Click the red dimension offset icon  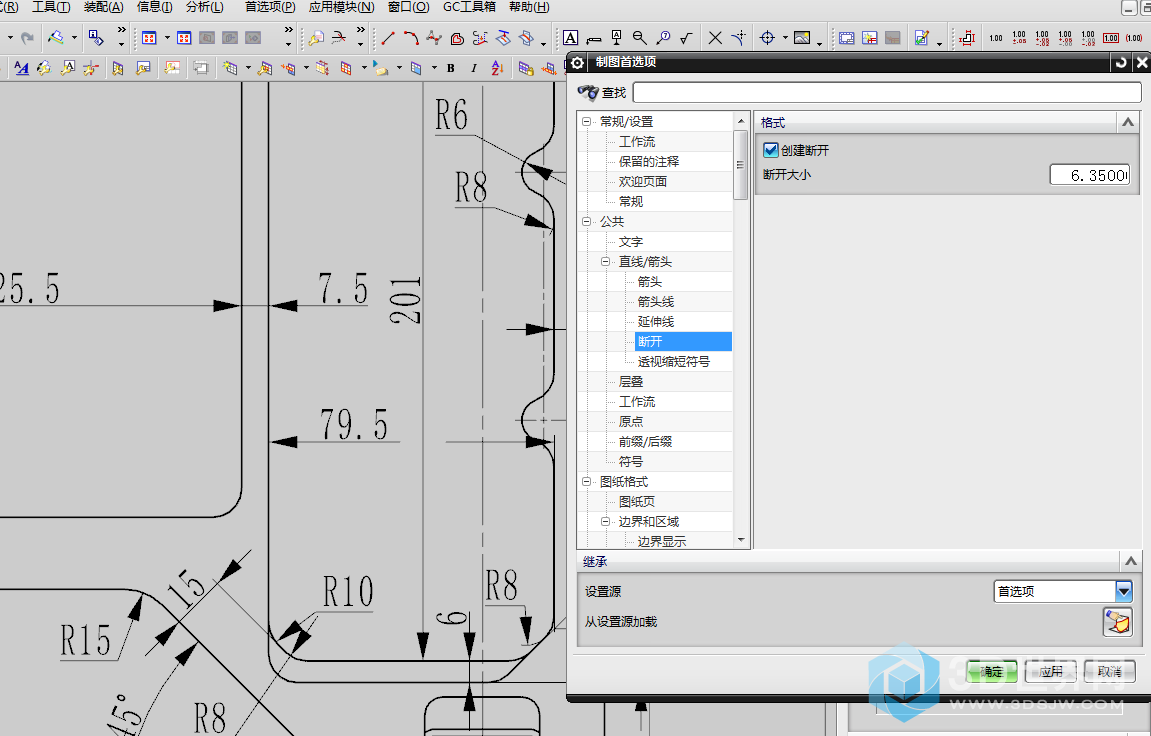click(967, 37)
